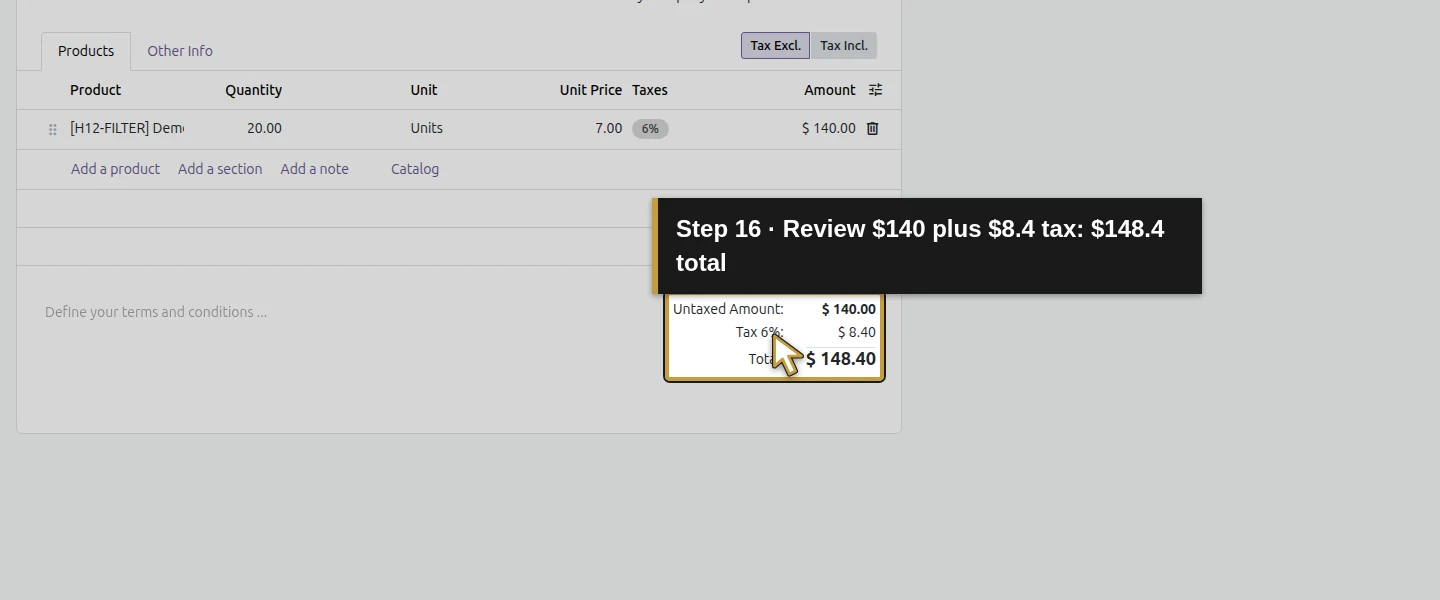
Task: Select the 6% tax tag
Action: (x=650, y=129)
